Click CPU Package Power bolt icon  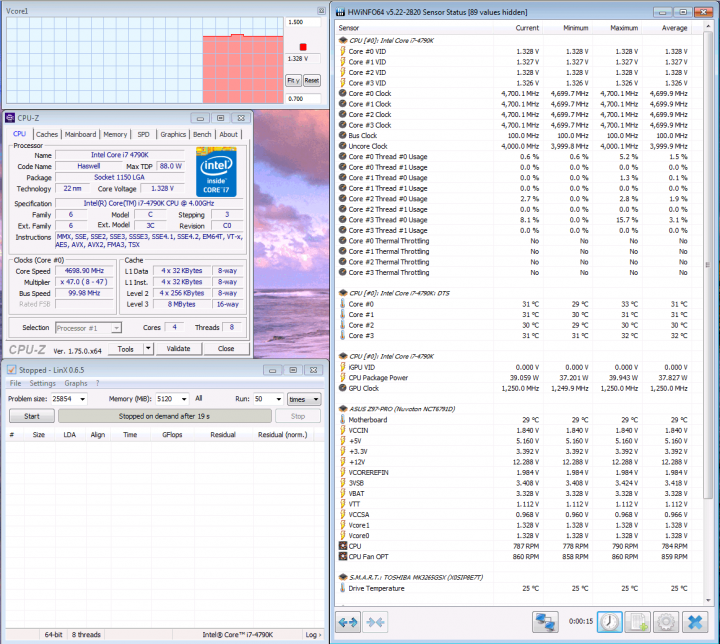pos(343,377)
